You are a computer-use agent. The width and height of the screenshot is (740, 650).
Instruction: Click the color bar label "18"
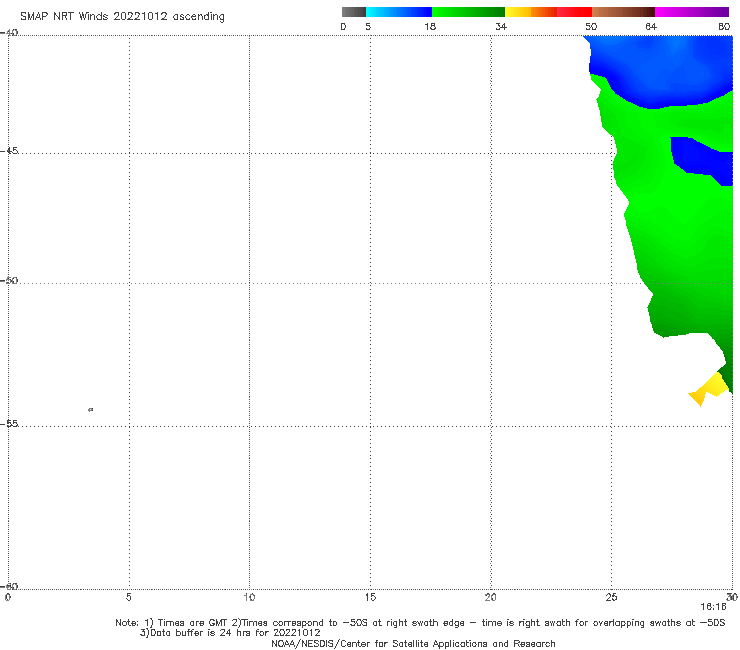tap(430, 26)
